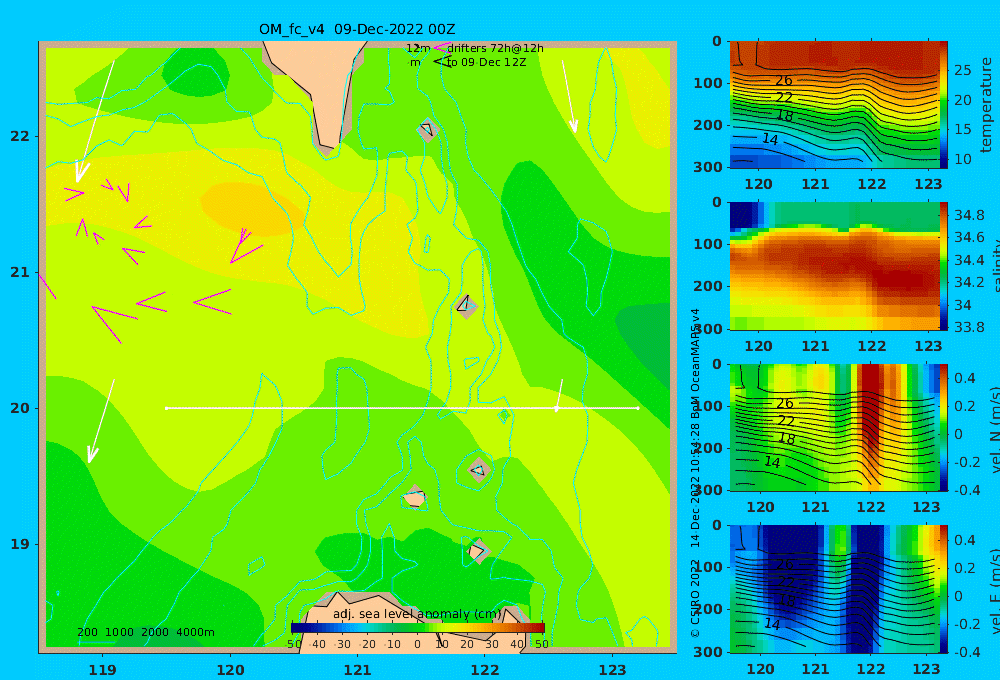Click the vertical 'vel. N (m/s)' label
1000x680 pixels.
[x=994, y=429]
